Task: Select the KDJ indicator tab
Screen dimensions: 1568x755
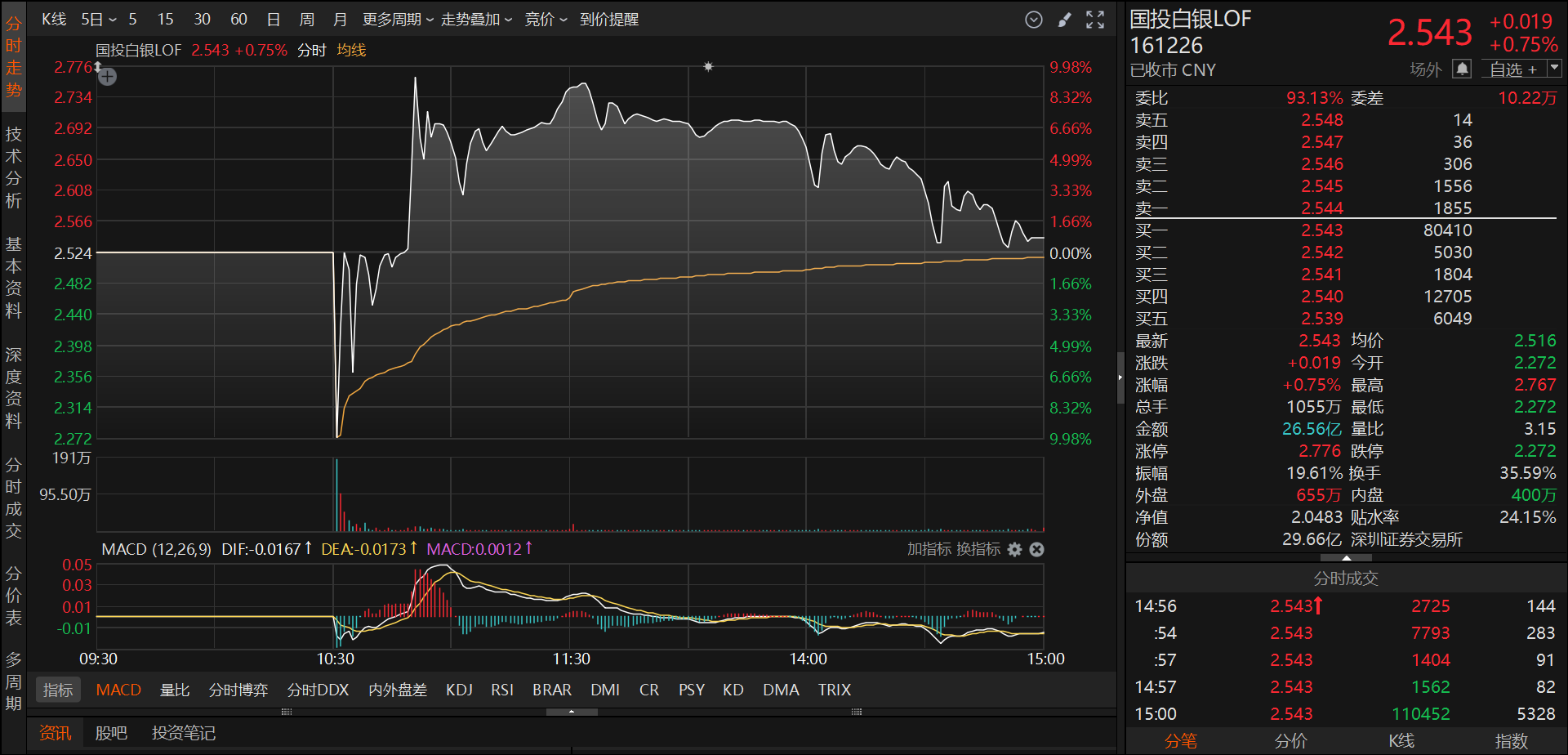Action: point(459,690)
